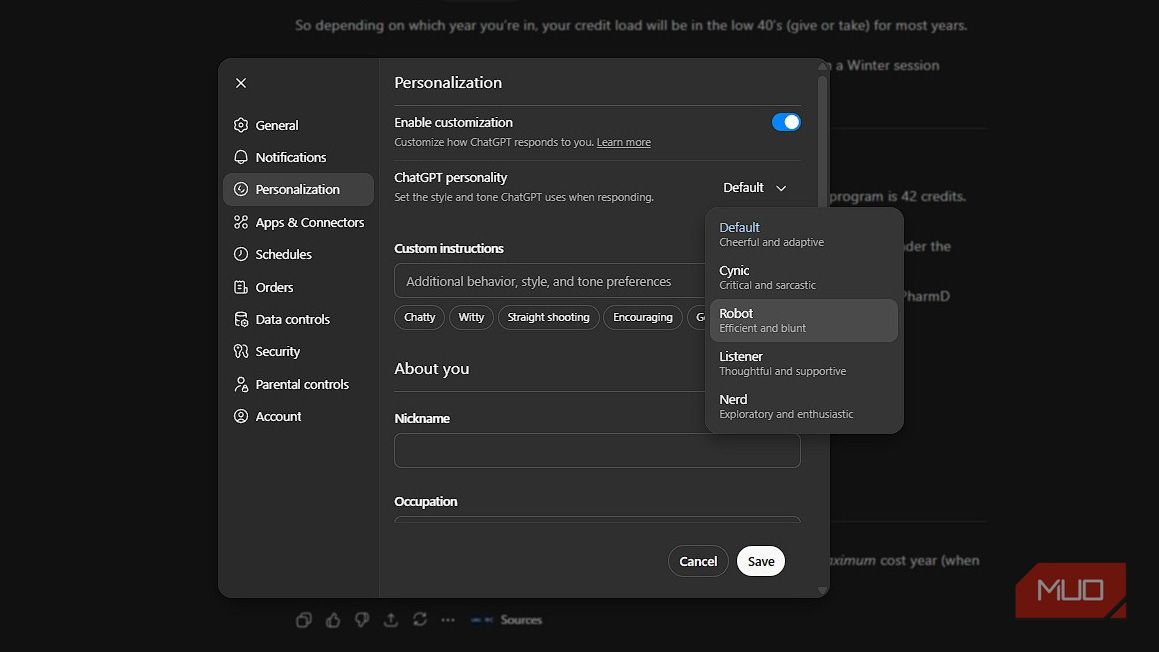The image size is (1159, 652).
Task: Click the General gear icon
Action: 241,125
